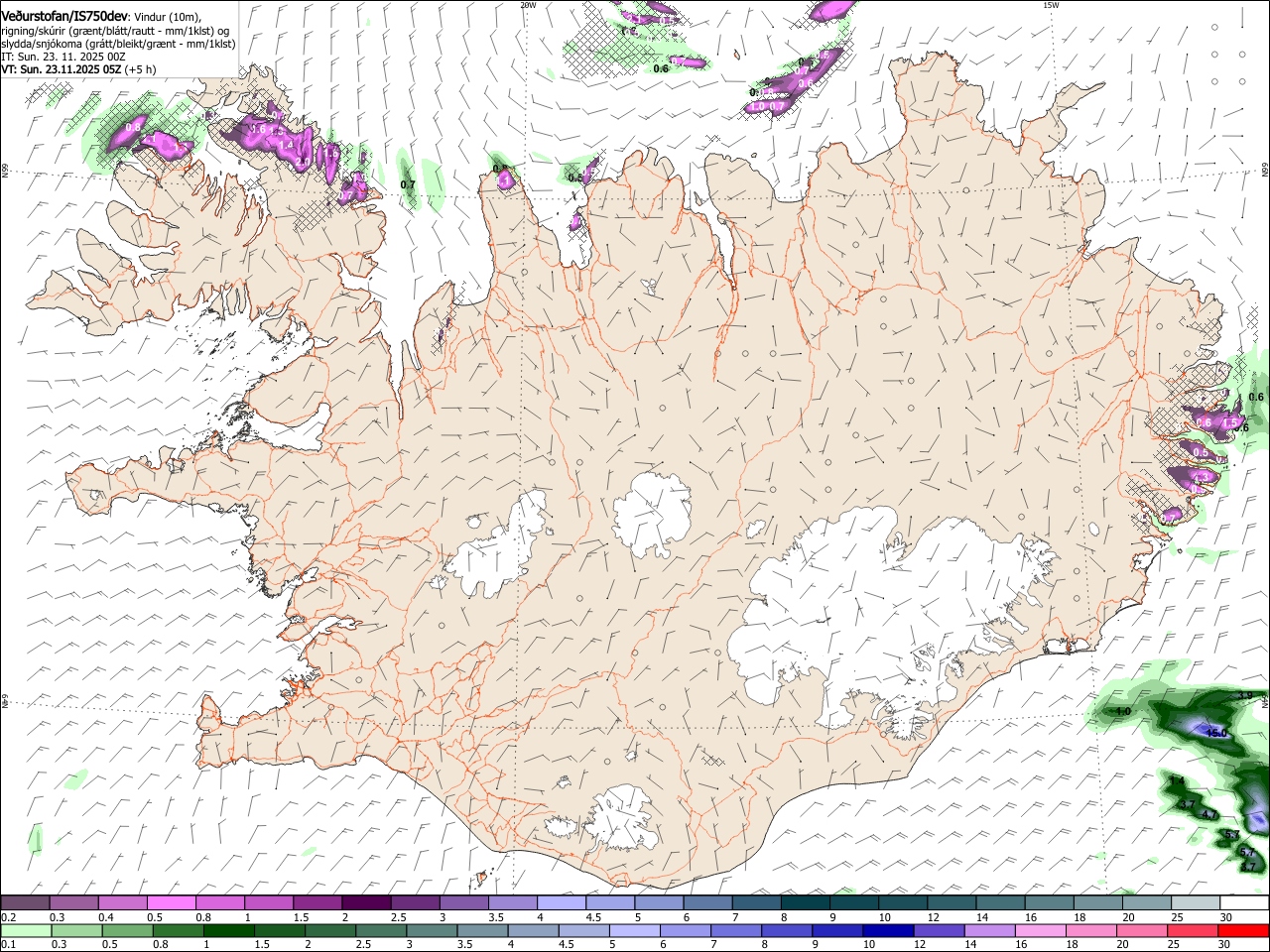This screenshot has width=1270, height=952.
Task: Pick upper scale swatch starting at 0.2
Action: pos(25,903)
